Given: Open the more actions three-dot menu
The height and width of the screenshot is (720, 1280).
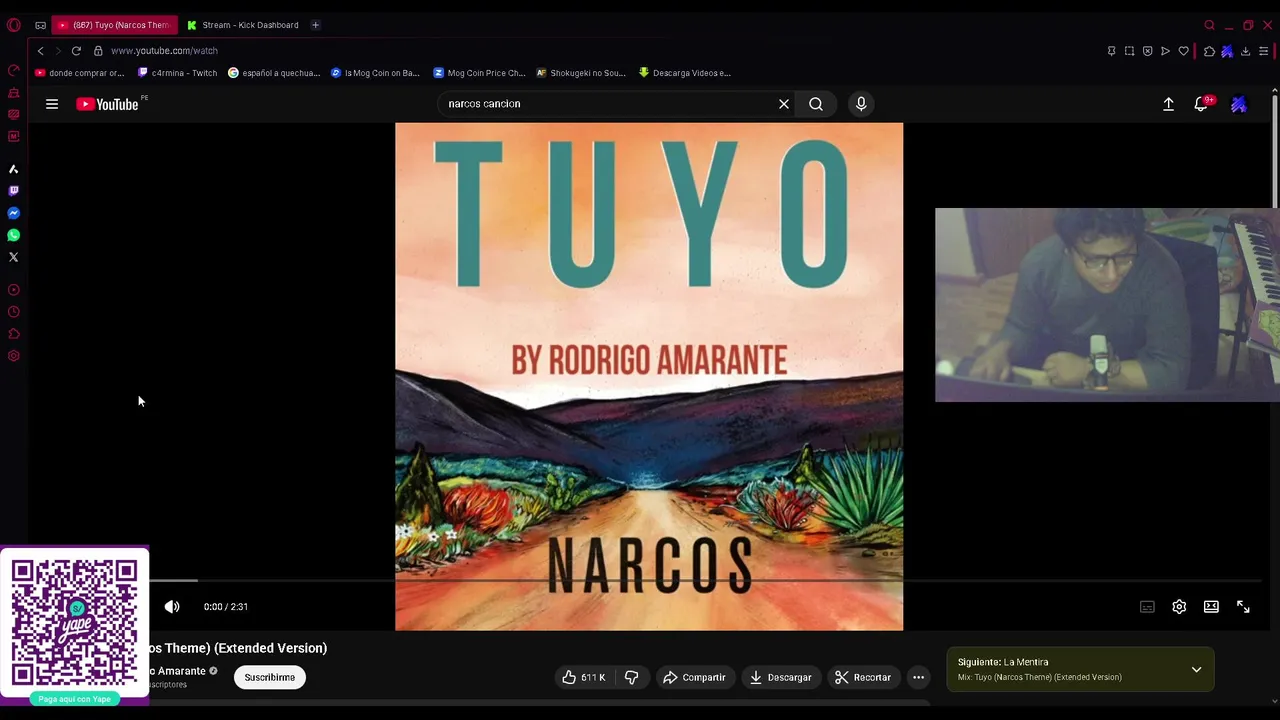Looking at the screenshot, I should (918, 677).
